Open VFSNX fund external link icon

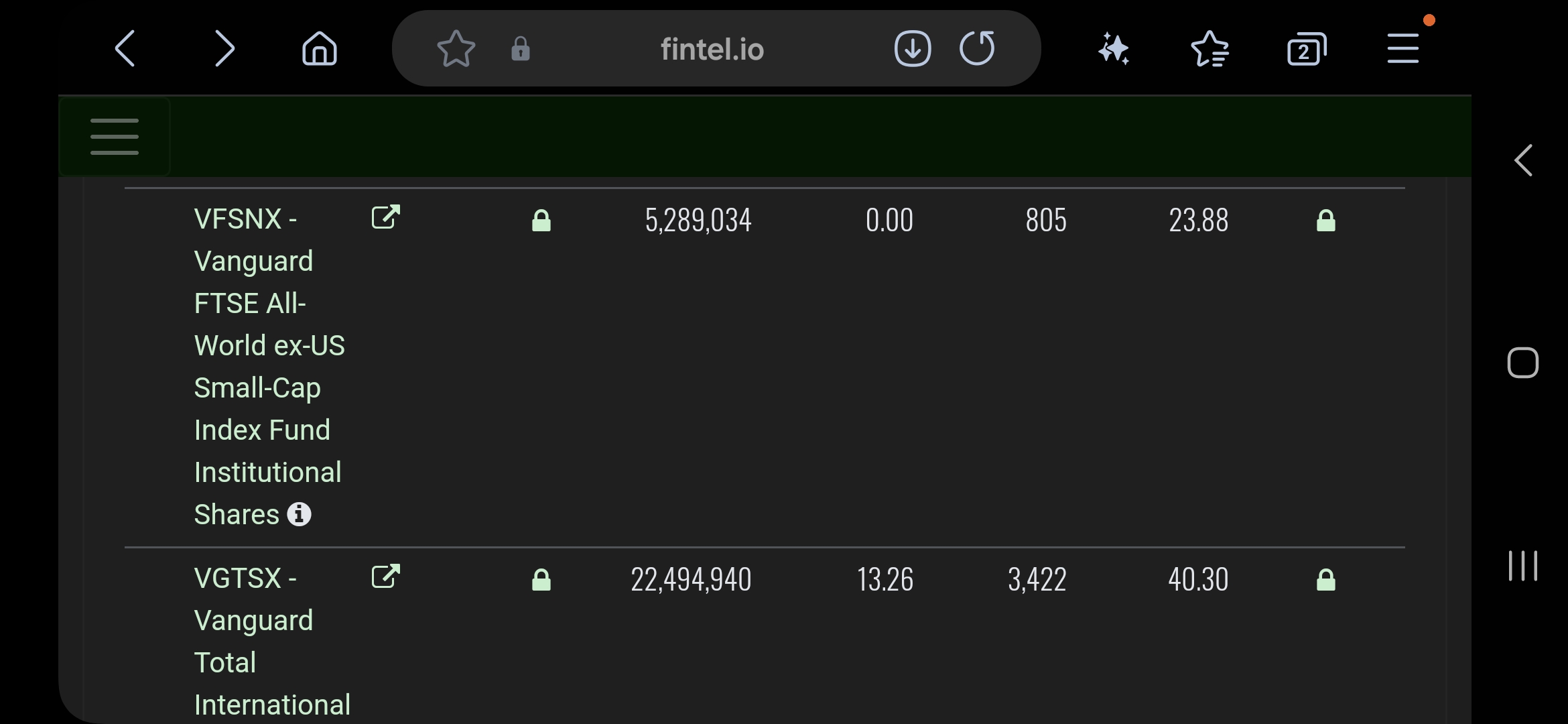tap(386, 217)
